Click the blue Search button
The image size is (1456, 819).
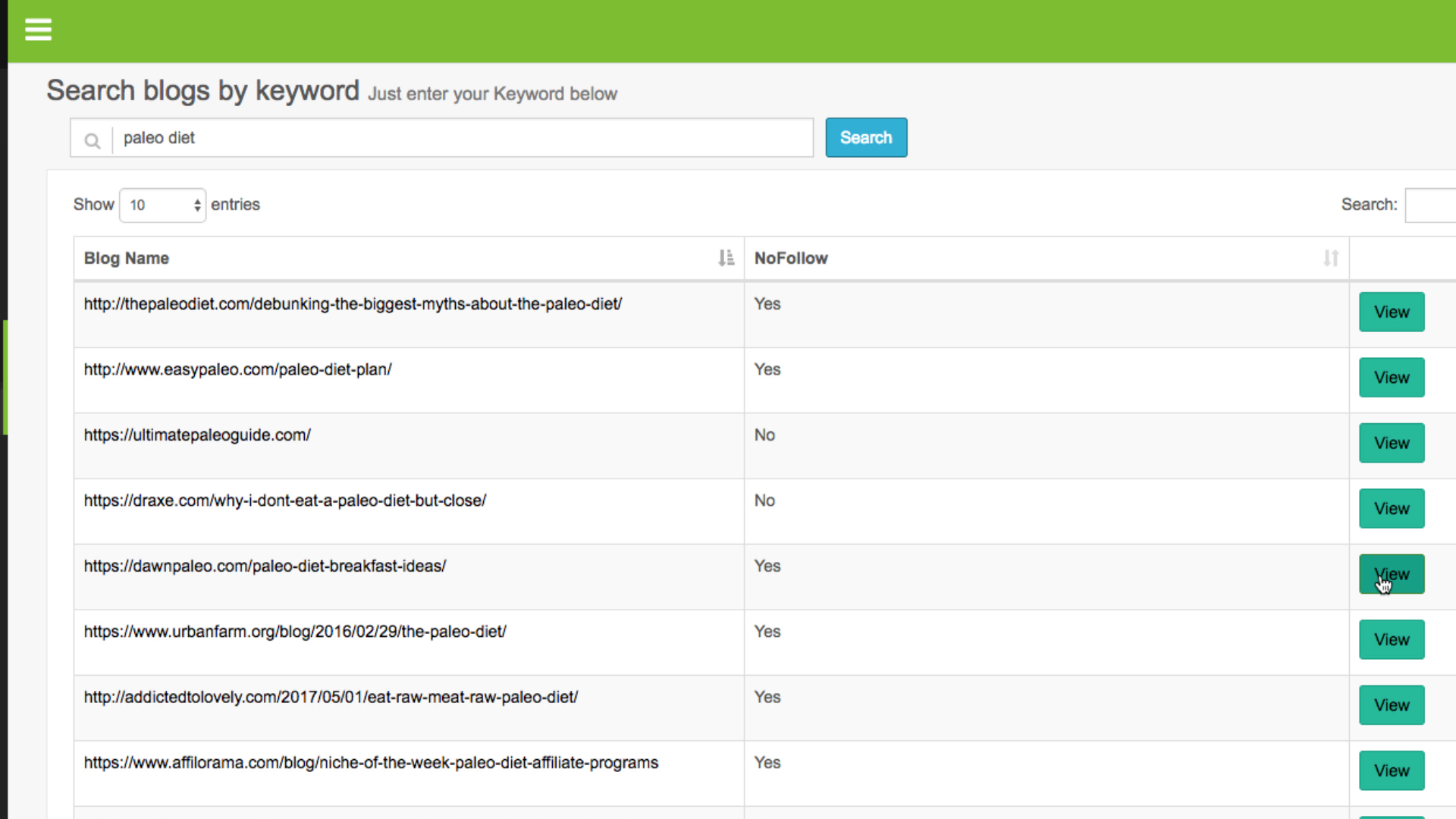pos(865,137)
